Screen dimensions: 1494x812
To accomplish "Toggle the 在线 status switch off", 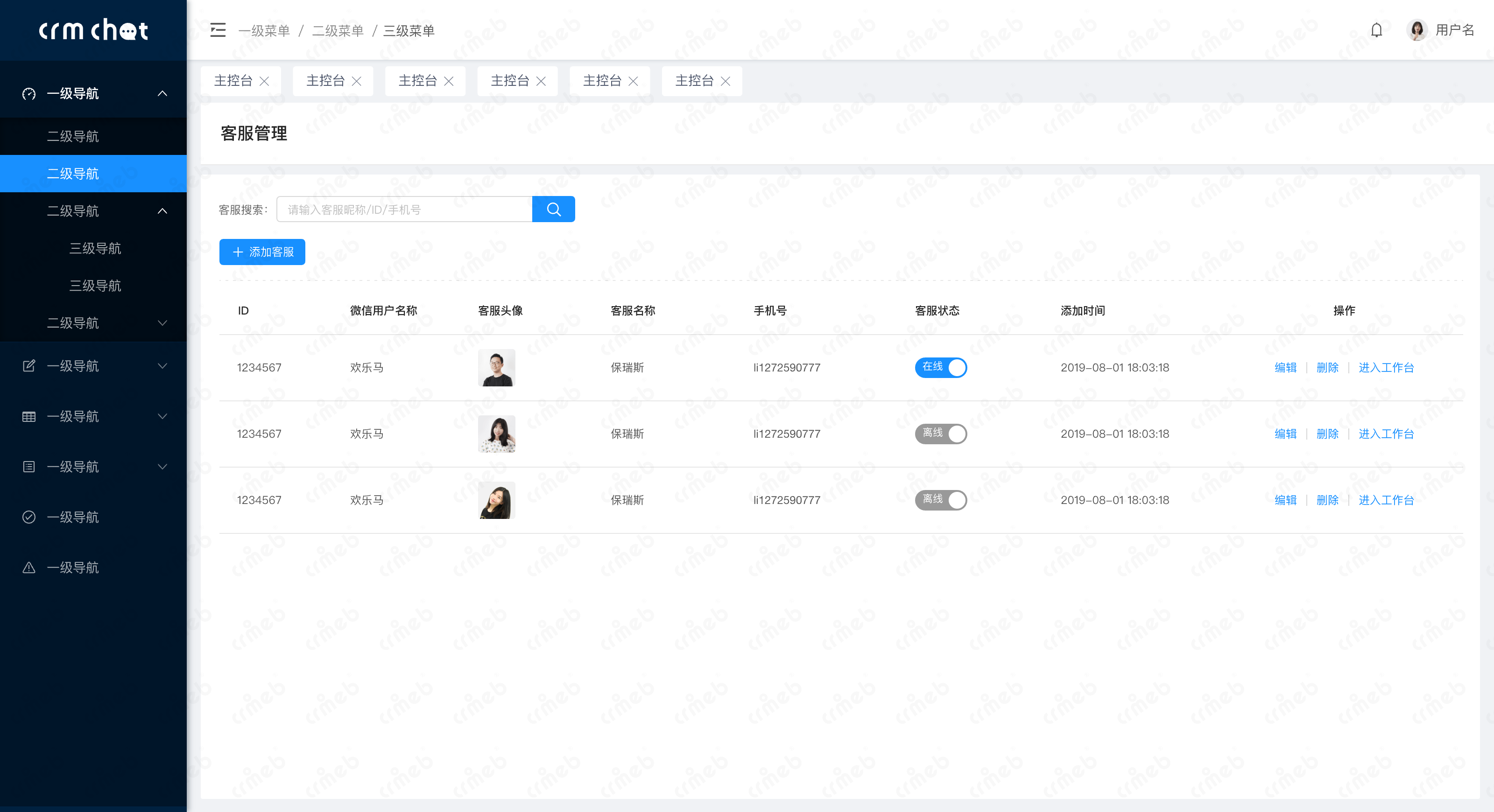I will [x=940, y=367].
